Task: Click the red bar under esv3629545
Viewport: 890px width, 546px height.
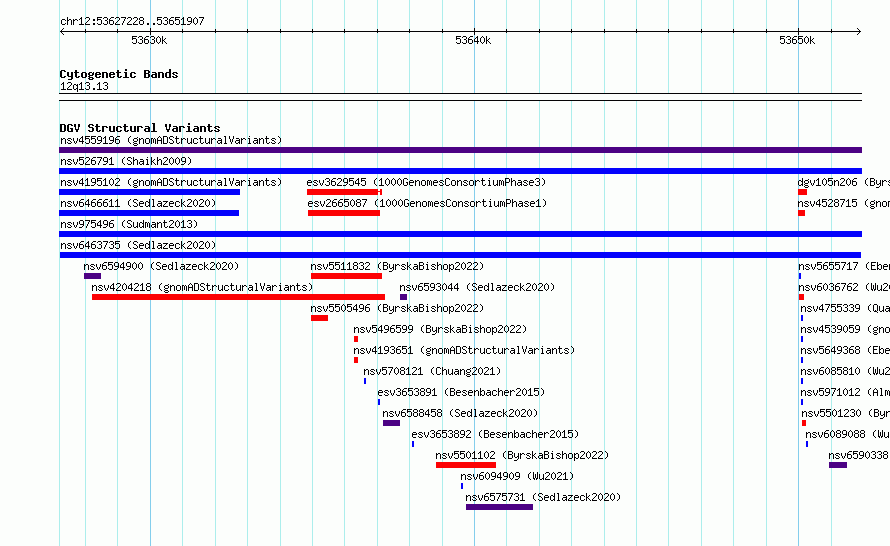Action: pos(344,192)
